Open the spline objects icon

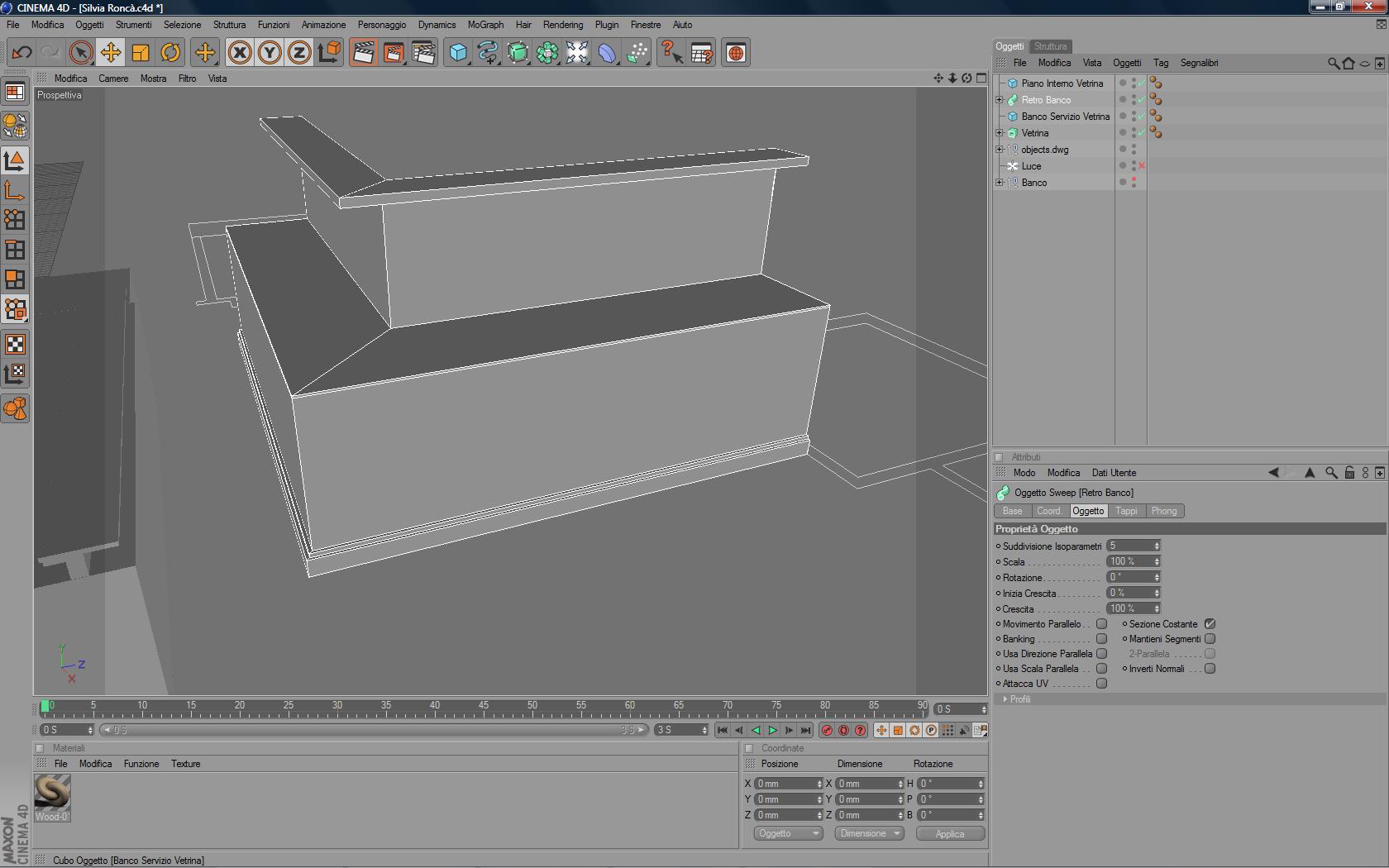pyautogui.click(x=488, y=53)
